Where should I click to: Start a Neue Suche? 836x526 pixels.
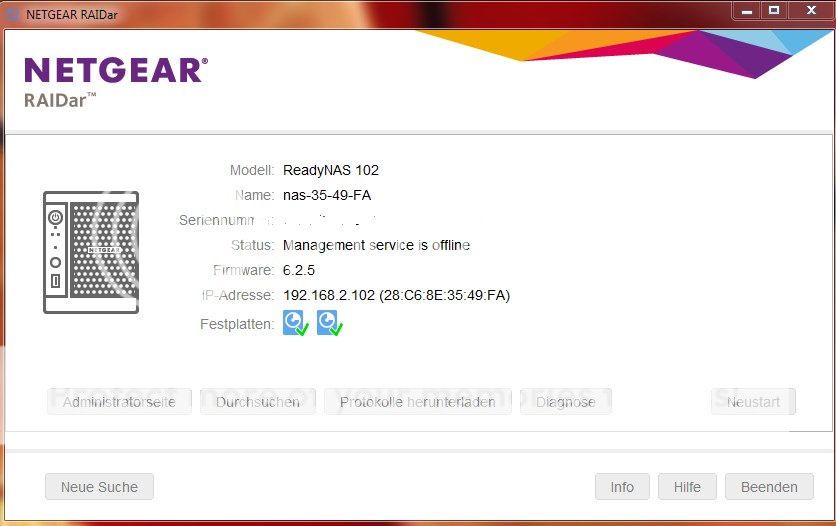99,487
